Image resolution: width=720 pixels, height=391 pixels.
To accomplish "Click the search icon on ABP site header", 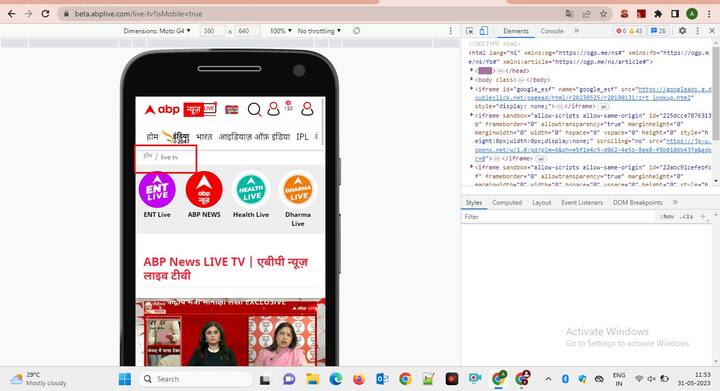I will 254,109.
